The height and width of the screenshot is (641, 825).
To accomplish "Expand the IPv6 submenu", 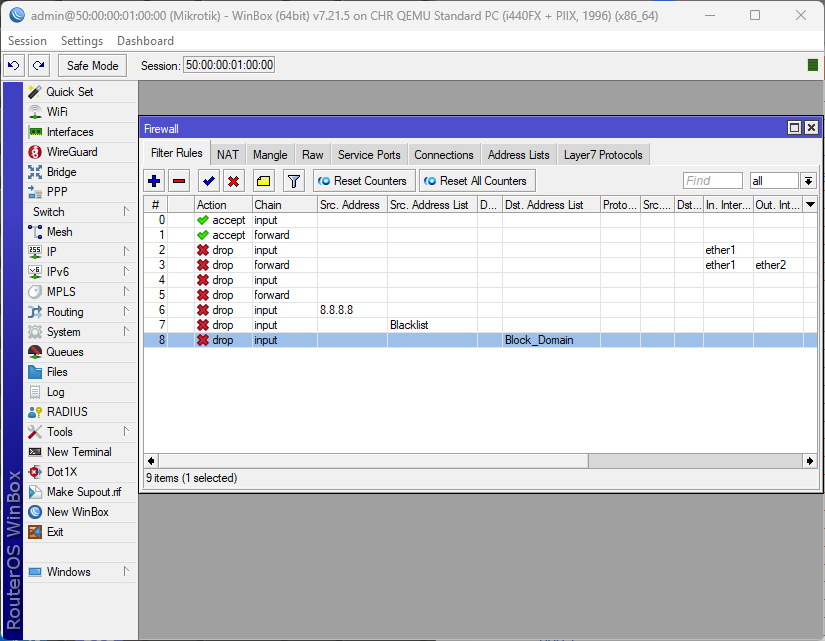I will coord(80,272).
